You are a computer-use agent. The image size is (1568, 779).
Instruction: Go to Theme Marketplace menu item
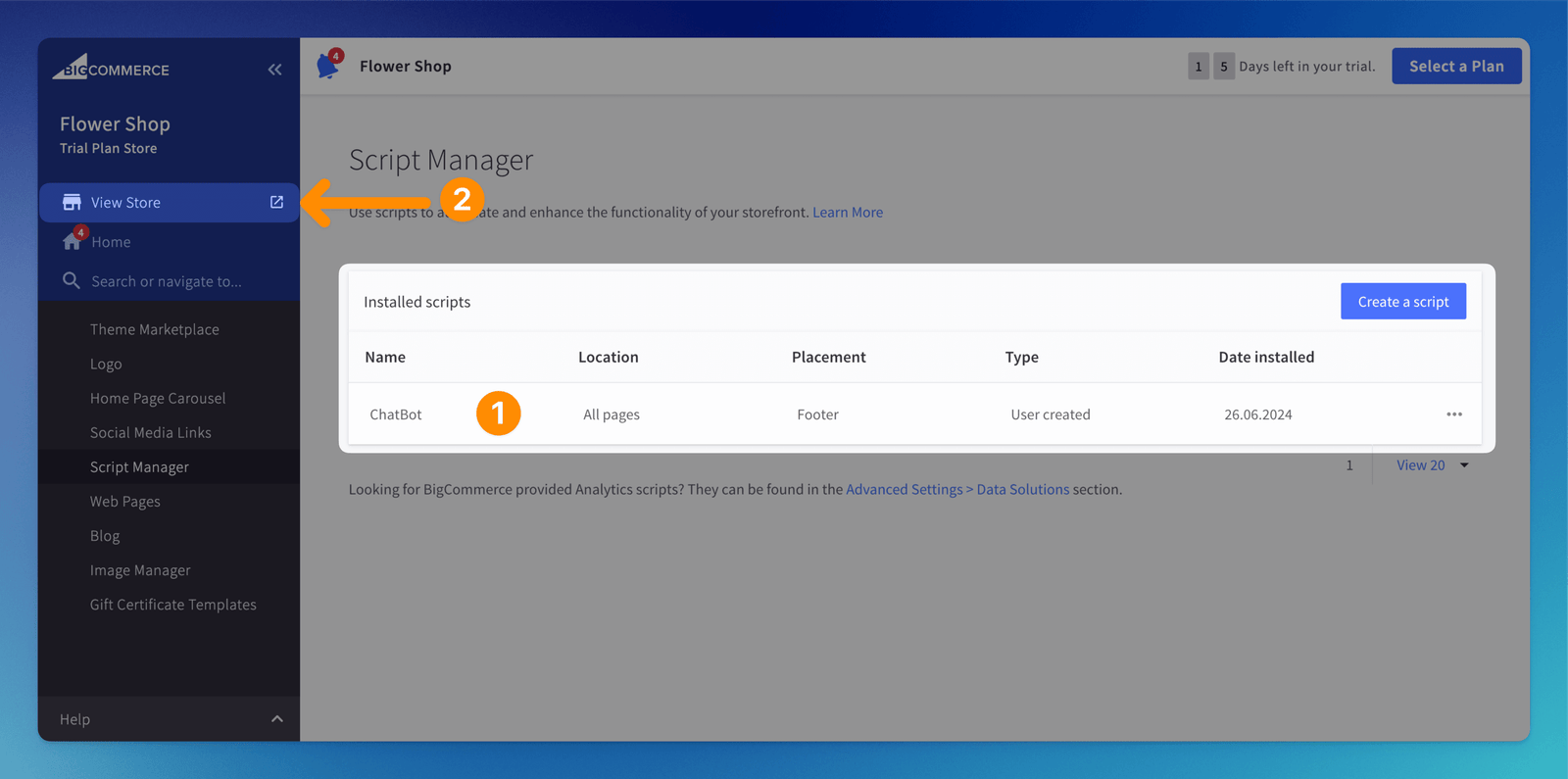(154, 329)
